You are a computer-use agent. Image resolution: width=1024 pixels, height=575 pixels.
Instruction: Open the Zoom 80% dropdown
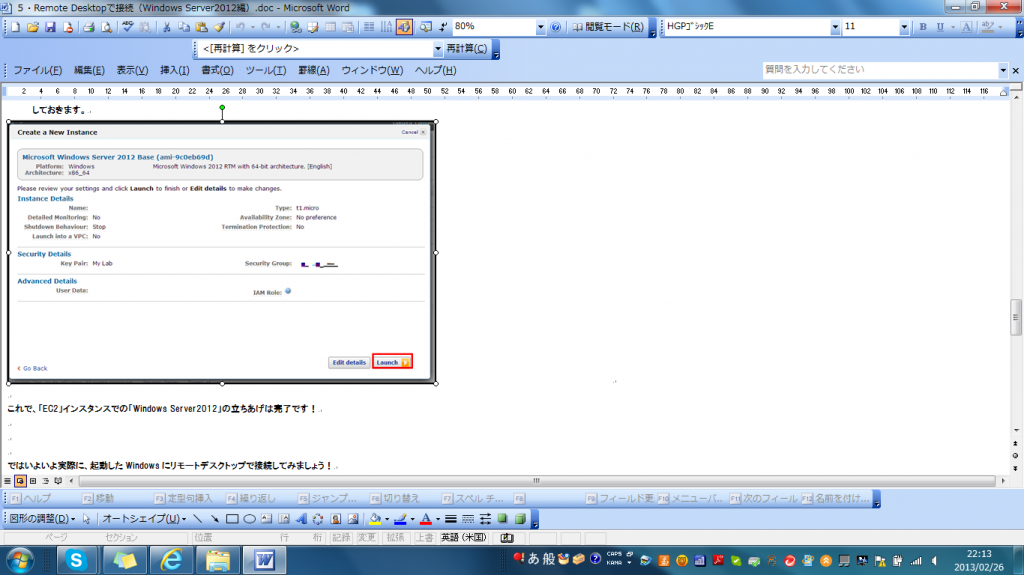(x=540, y=27)
